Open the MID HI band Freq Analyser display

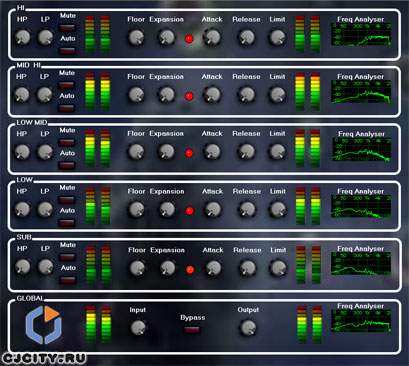pyautogui.click(x=361, y=92)
